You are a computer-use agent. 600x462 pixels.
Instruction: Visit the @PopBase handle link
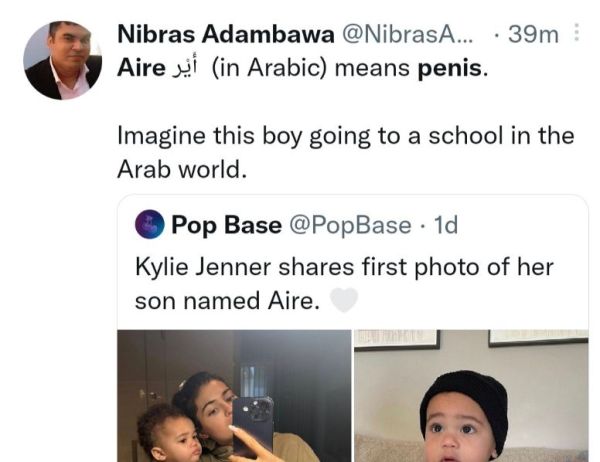[x=350, y=225]
